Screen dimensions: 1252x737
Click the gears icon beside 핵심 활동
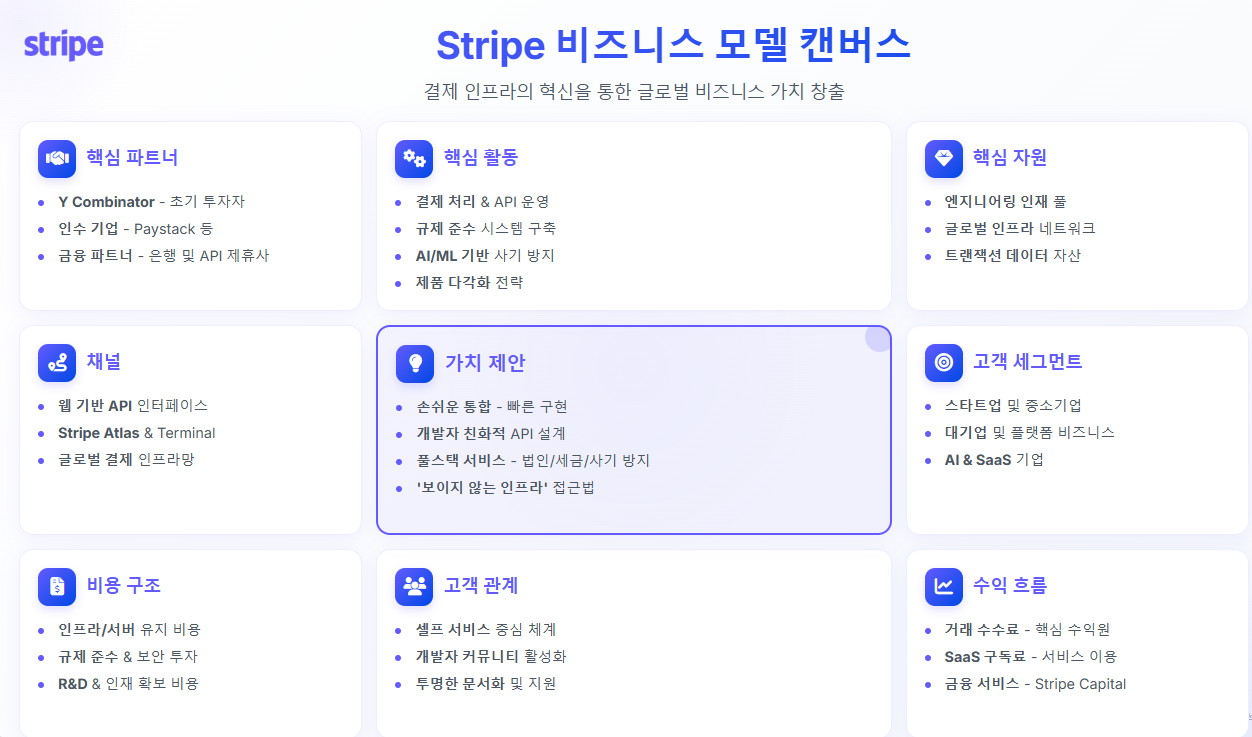click(x=414, y=158)
